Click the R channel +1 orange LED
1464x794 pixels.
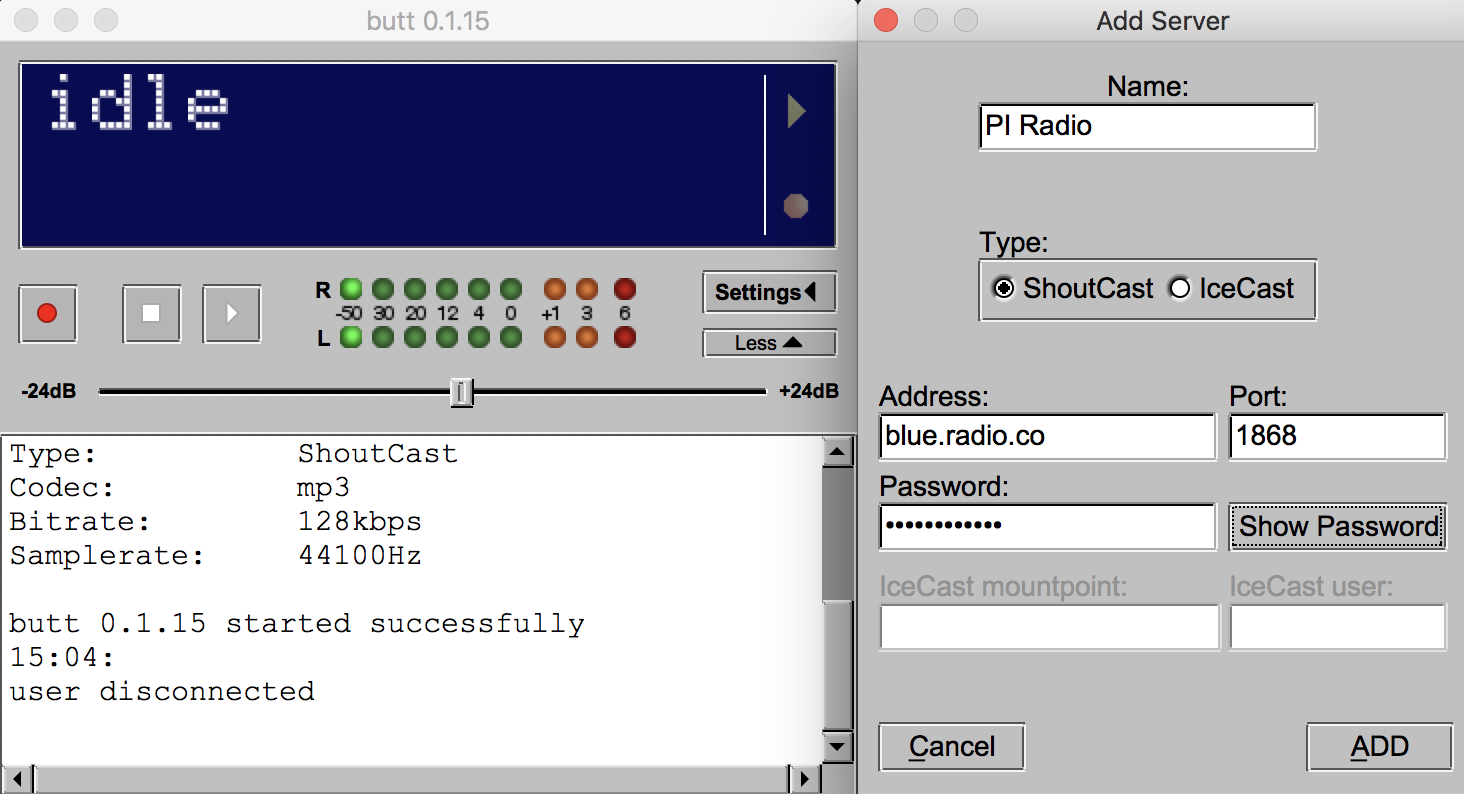554,290
